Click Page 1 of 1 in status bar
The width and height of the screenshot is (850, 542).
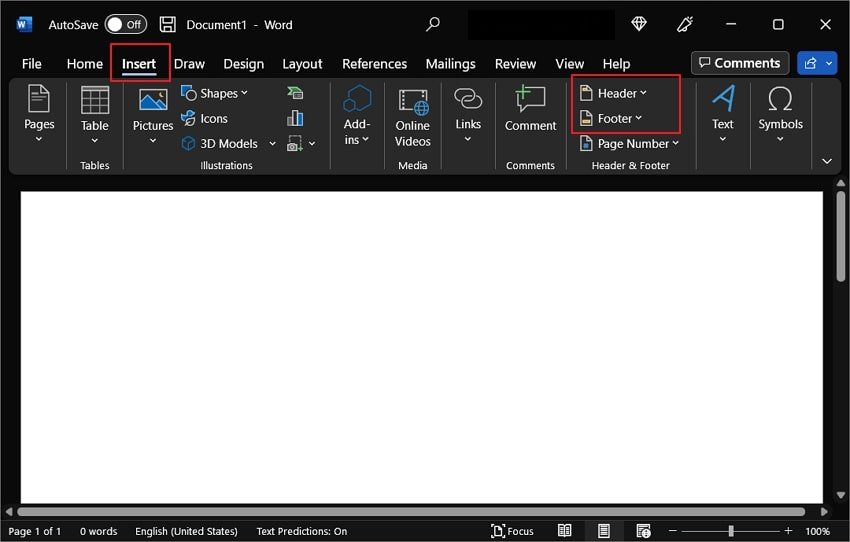coord(35,531)
